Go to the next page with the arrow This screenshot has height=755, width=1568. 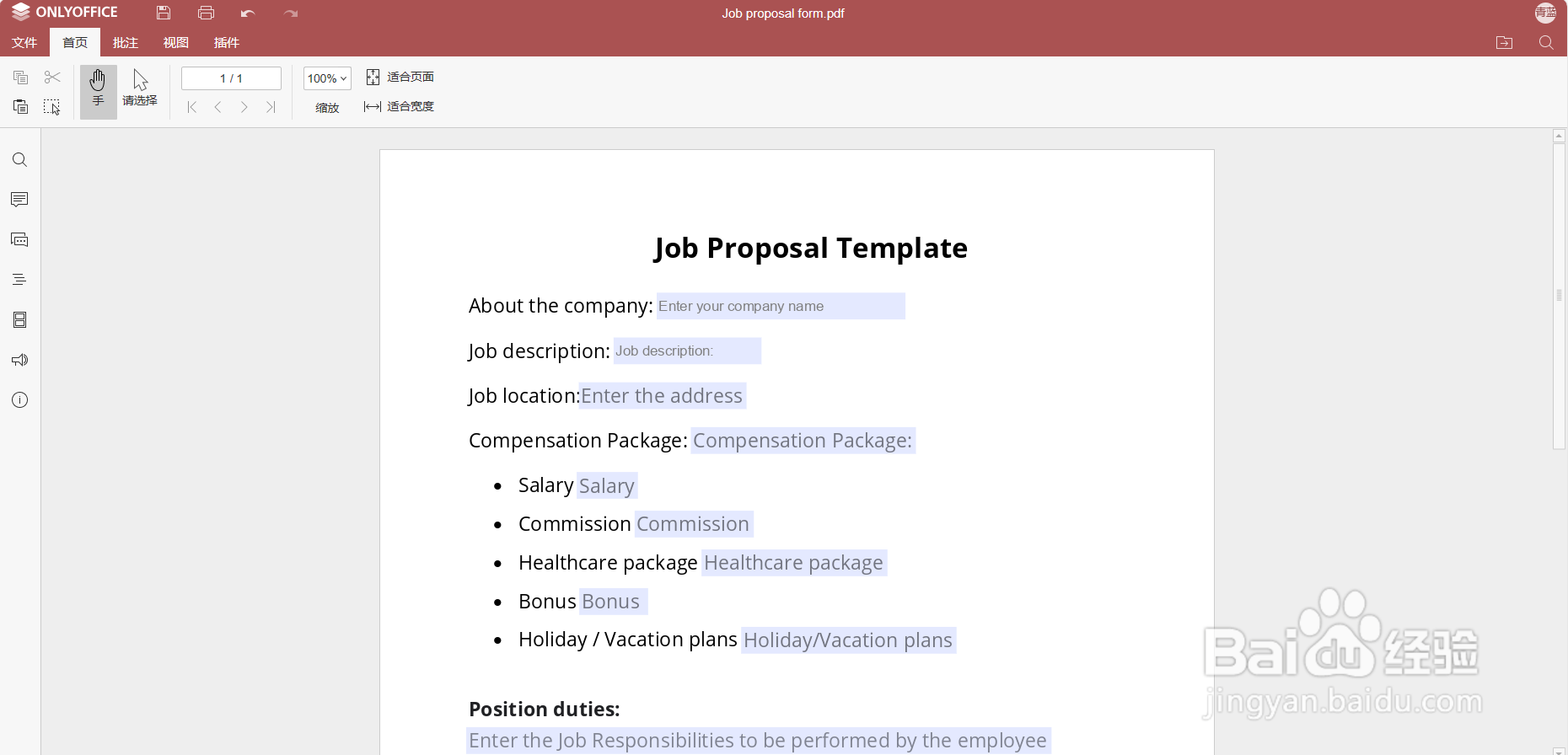coord(244,107)
